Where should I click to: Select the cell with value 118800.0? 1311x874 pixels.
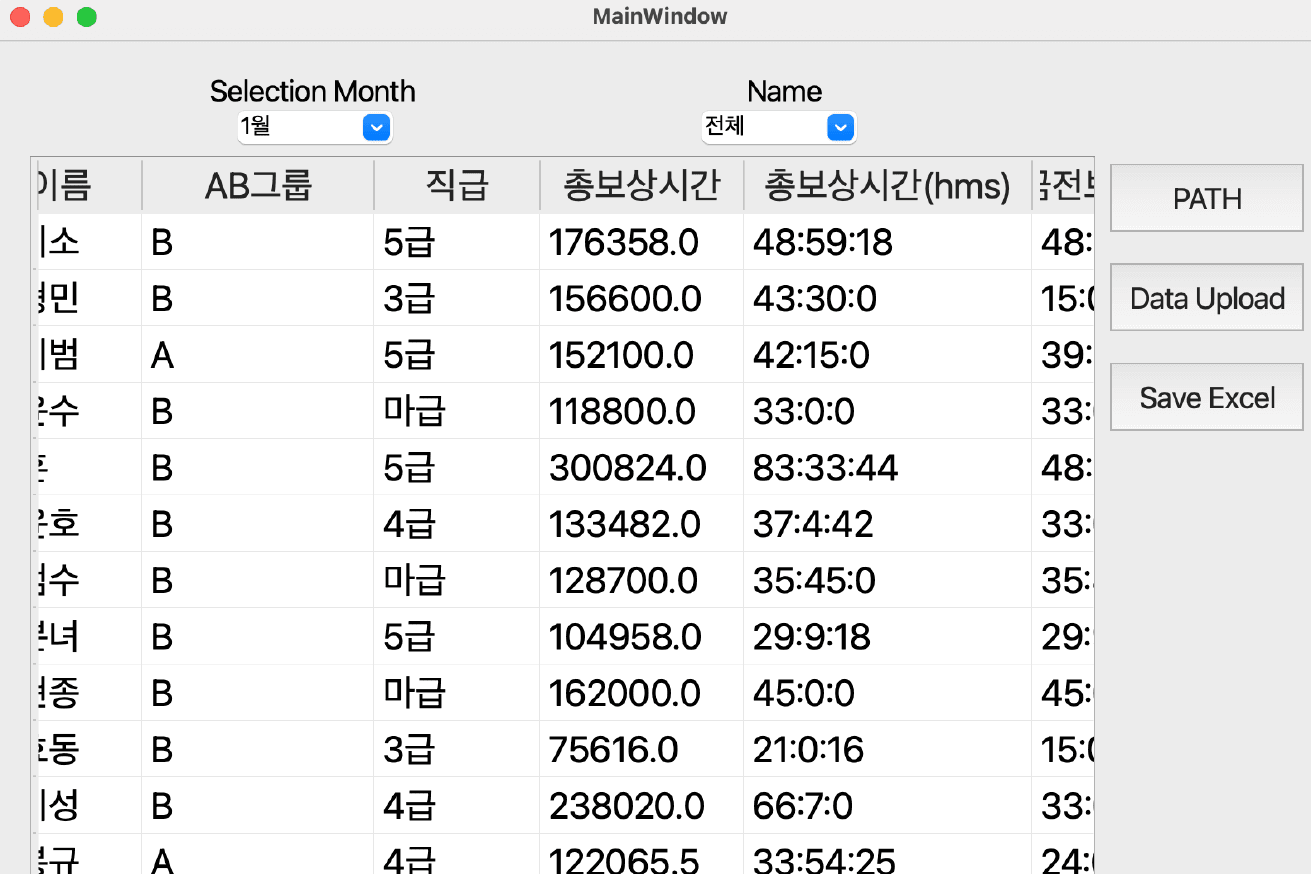[642, 411]
